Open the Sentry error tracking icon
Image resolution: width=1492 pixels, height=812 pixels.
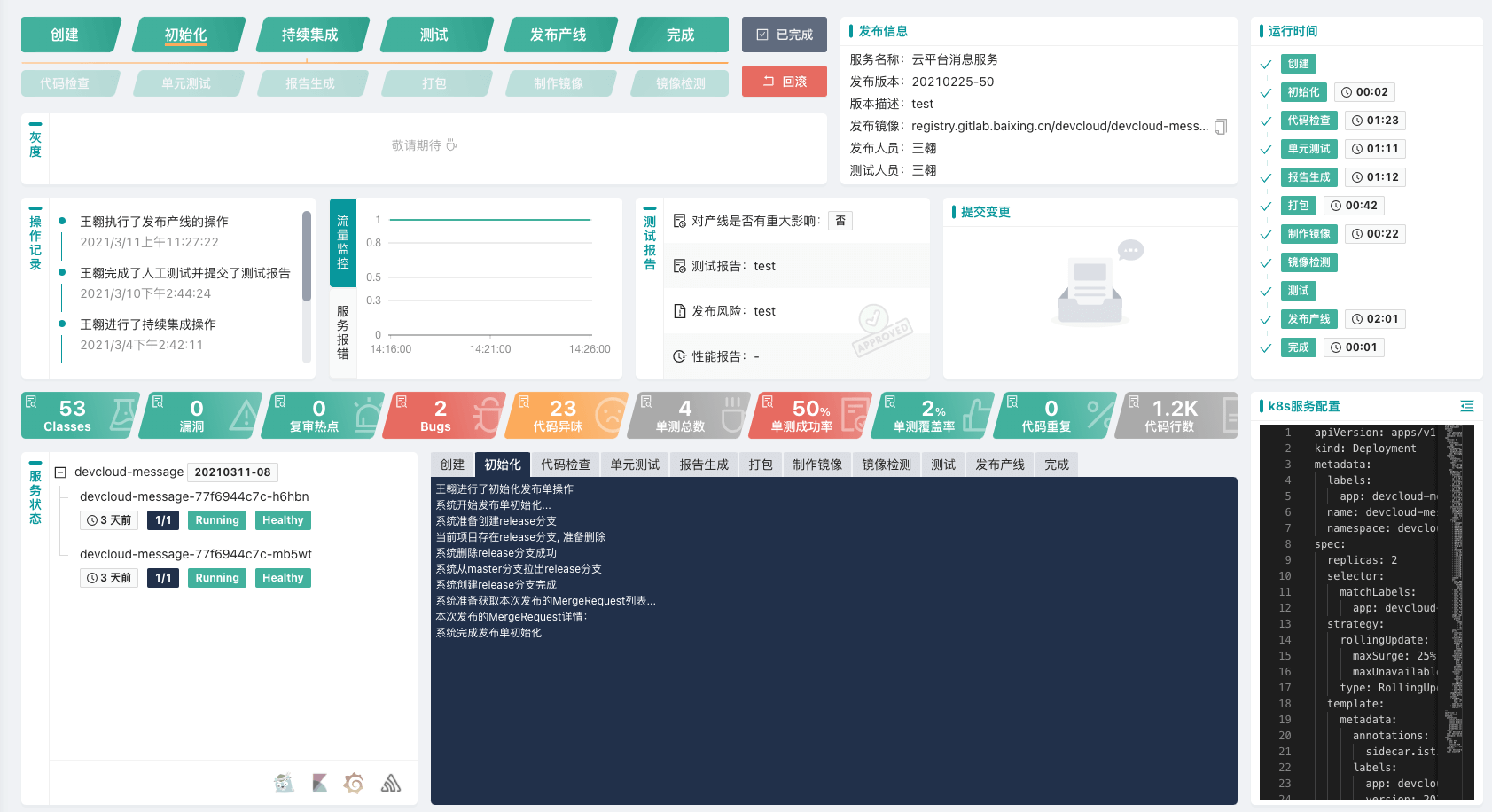[x=391, y=783]
